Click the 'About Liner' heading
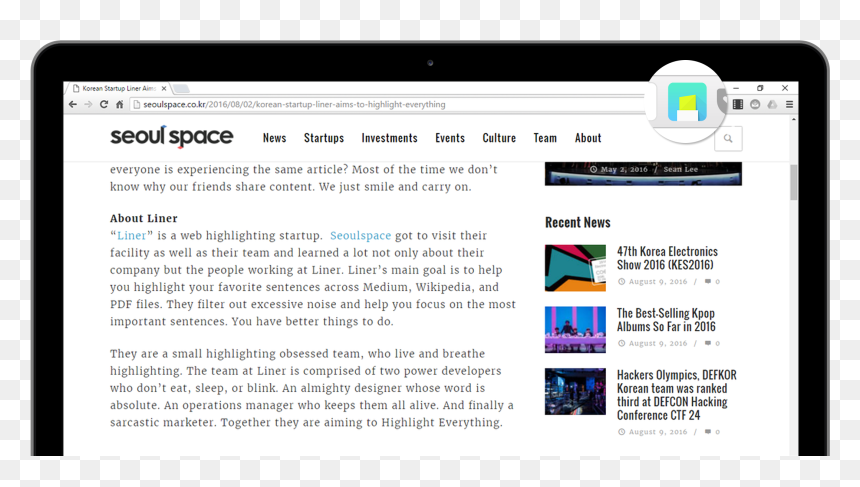This screenshot has width=860, height=487. [144, 218]
